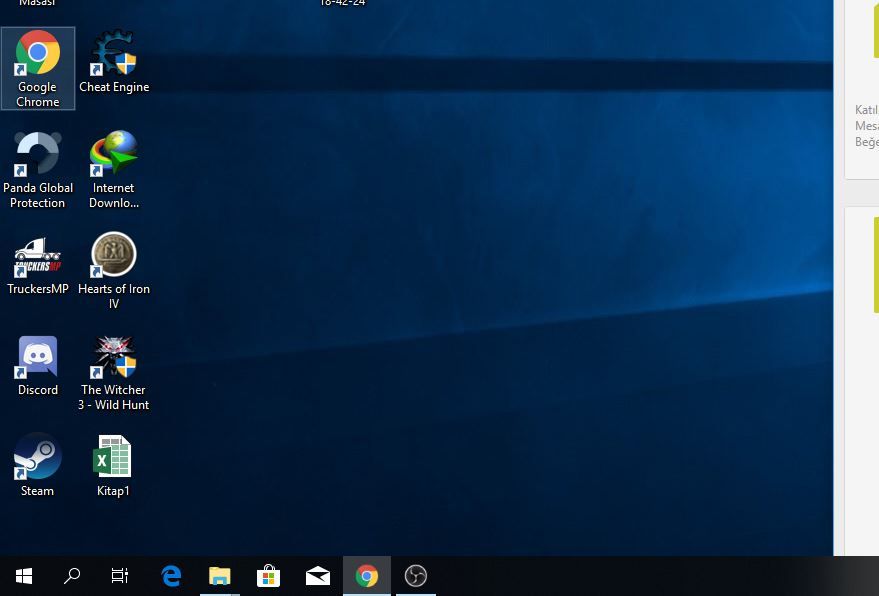Switch to Chrome window in taskbar
879x596 pixels.
pyautogui.click(x=367, y=576)
